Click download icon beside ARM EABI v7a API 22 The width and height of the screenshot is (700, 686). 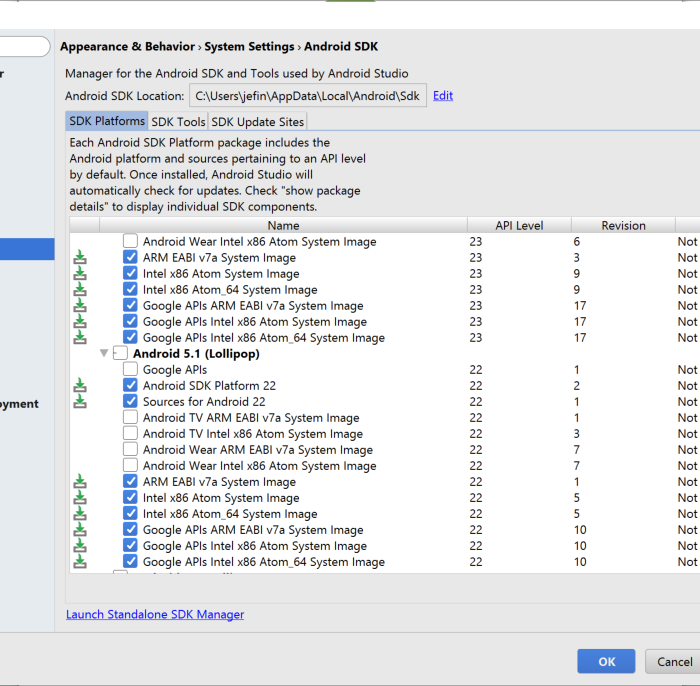coord(80,482)
